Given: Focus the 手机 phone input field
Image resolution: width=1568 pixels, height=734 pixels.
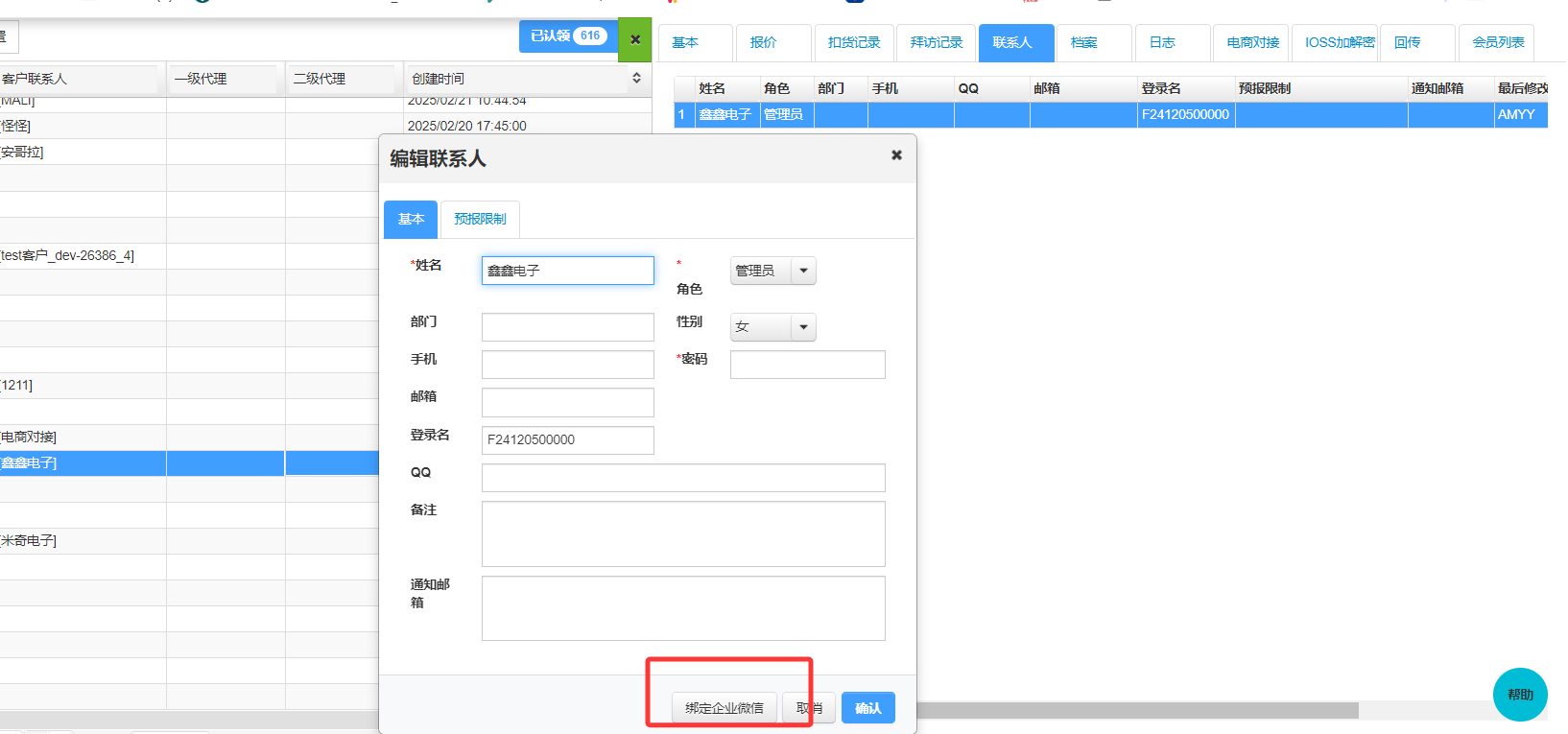Looking at the screenshot, I should click(x=567, y=365).
